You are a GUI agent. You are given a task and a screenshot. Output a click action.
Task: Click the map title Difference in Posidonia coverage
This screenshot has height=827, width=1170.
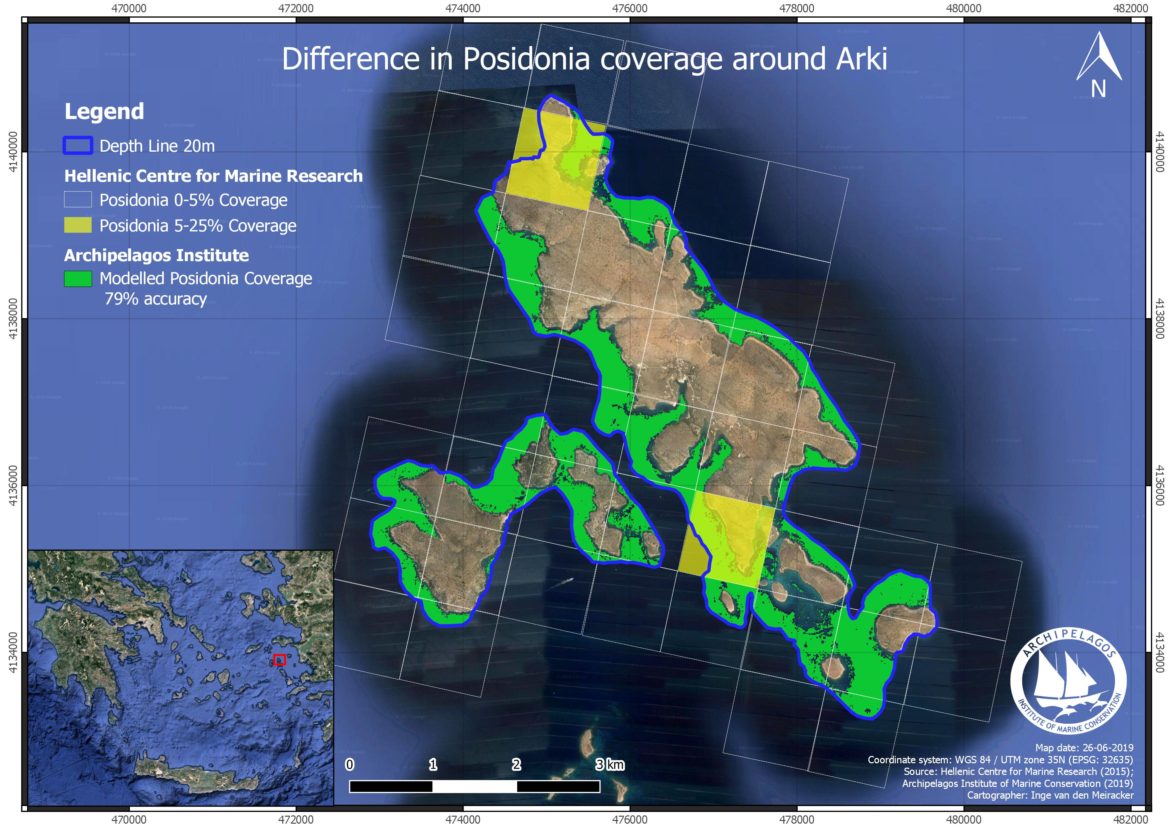585,58
